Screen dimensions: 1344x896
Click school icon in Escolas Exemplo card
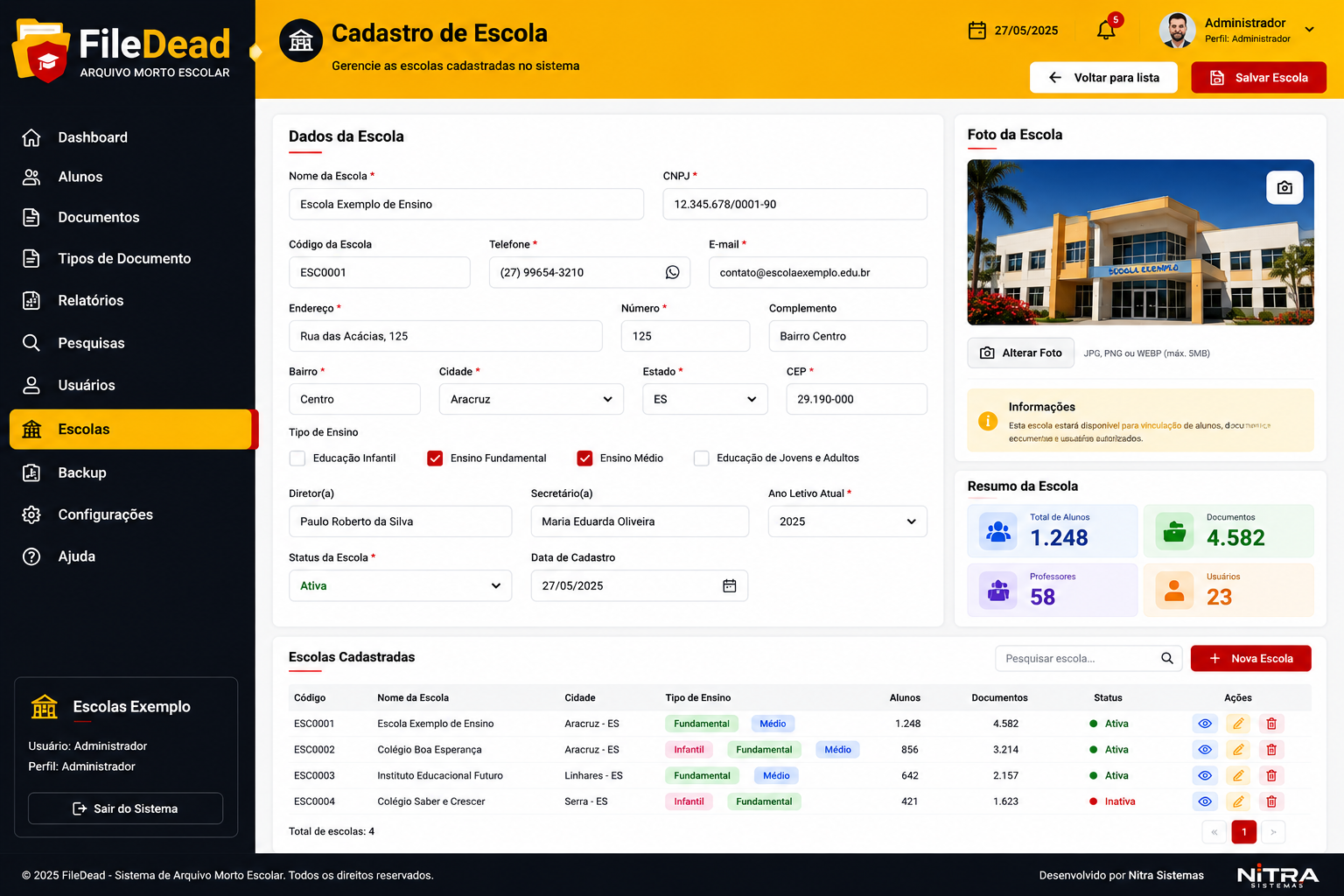(45, 706)
